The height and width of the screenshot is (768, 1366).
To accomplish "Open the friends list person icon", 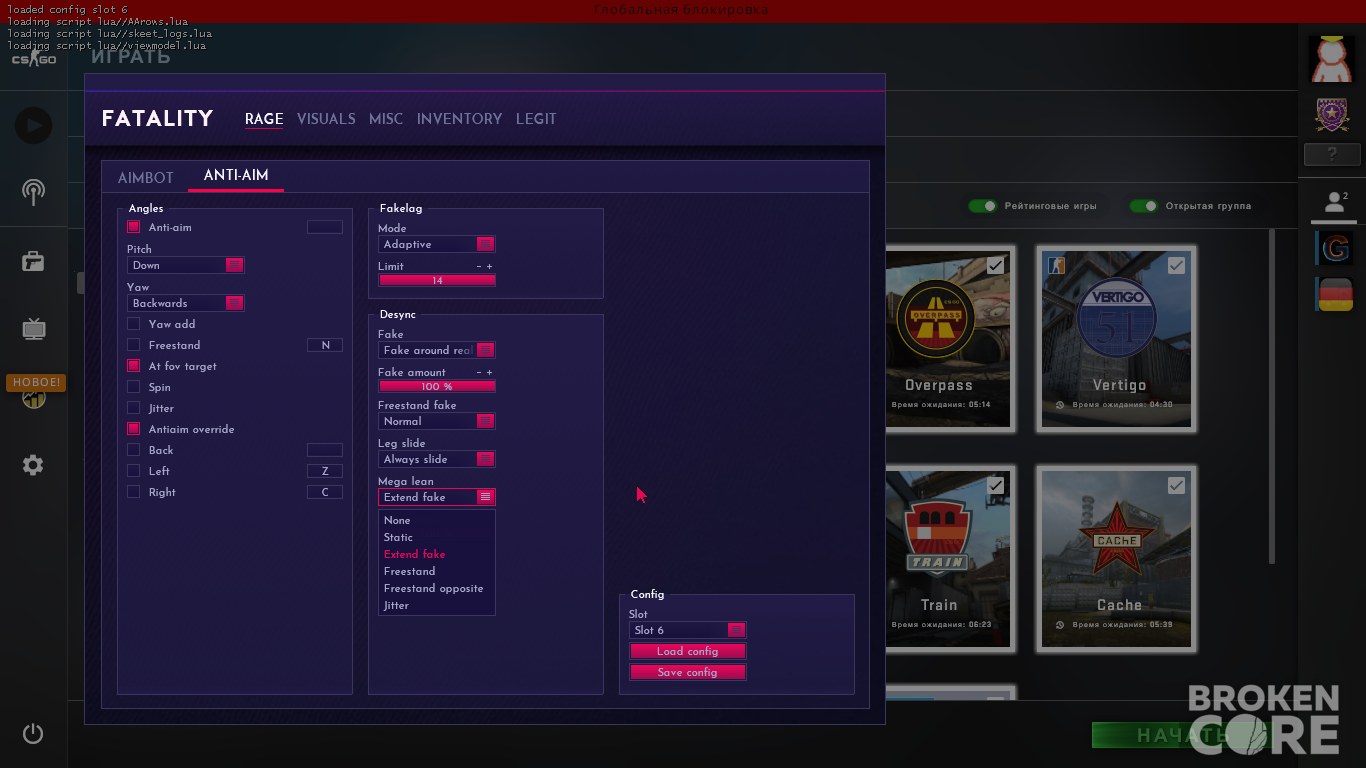I will (1334, 202).
